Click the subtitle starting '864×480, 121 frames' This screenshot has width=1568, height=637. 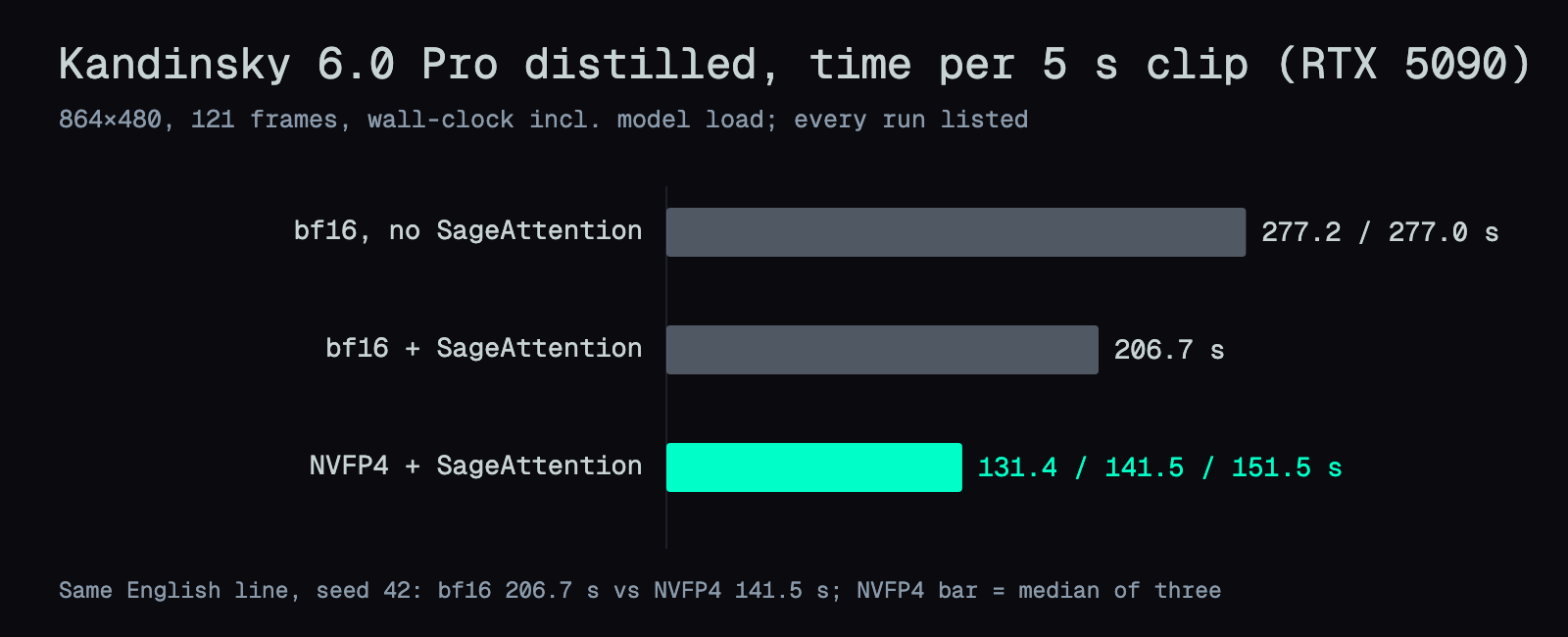pos(543,120)
